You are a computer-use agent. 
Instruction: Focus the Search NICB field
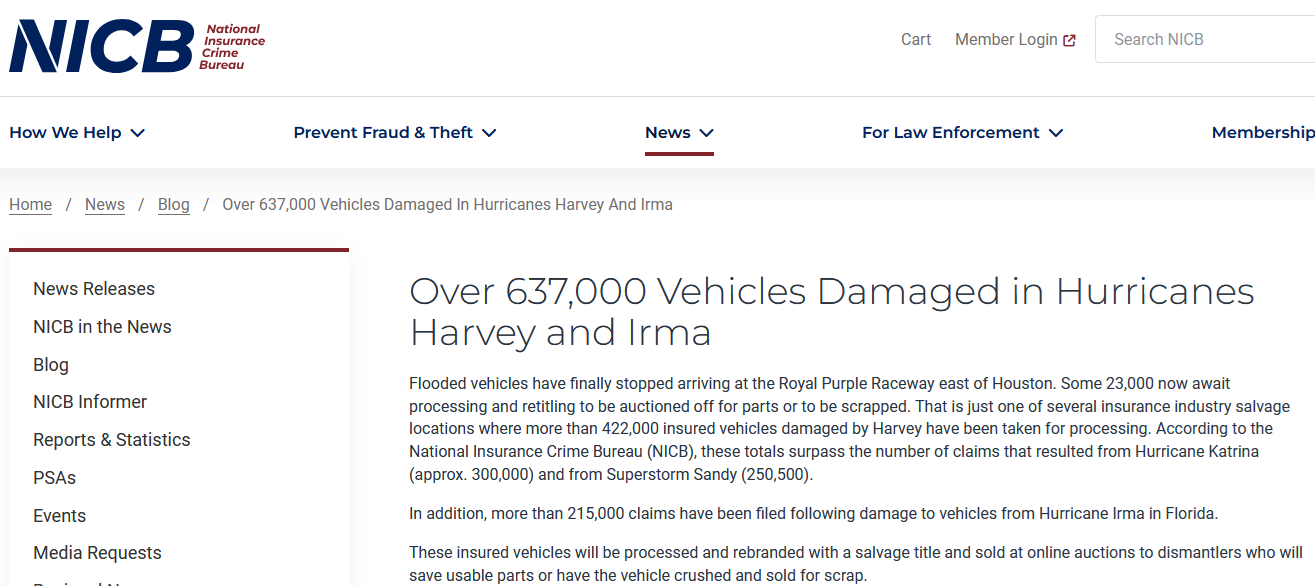click(1205, 40)
